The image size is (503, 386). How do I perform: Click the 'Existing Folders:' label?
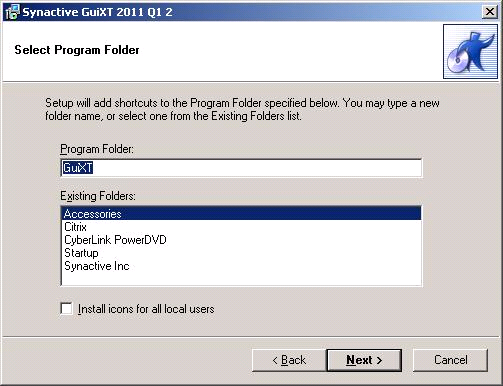point(98,196)
